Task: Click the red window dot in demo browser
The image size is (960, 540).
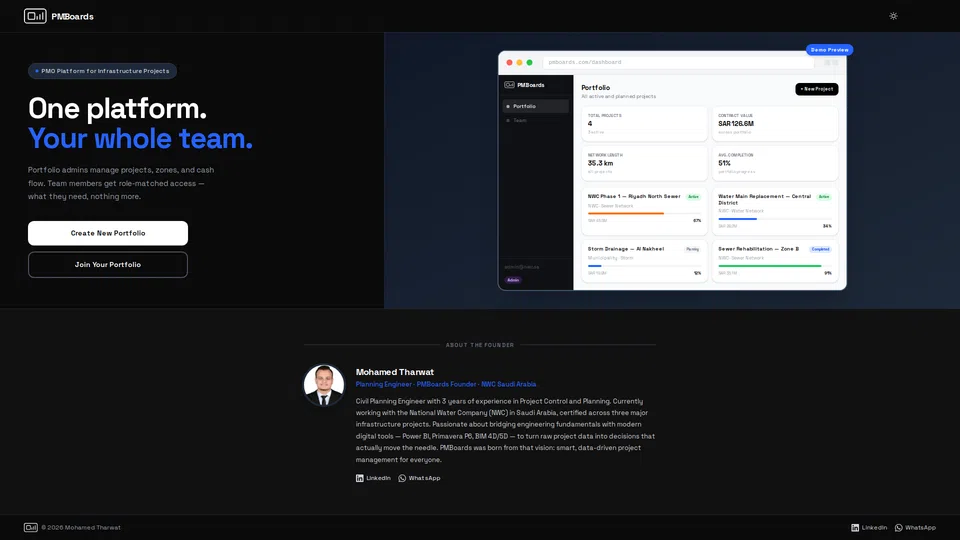Action: (x=509, y=62)
